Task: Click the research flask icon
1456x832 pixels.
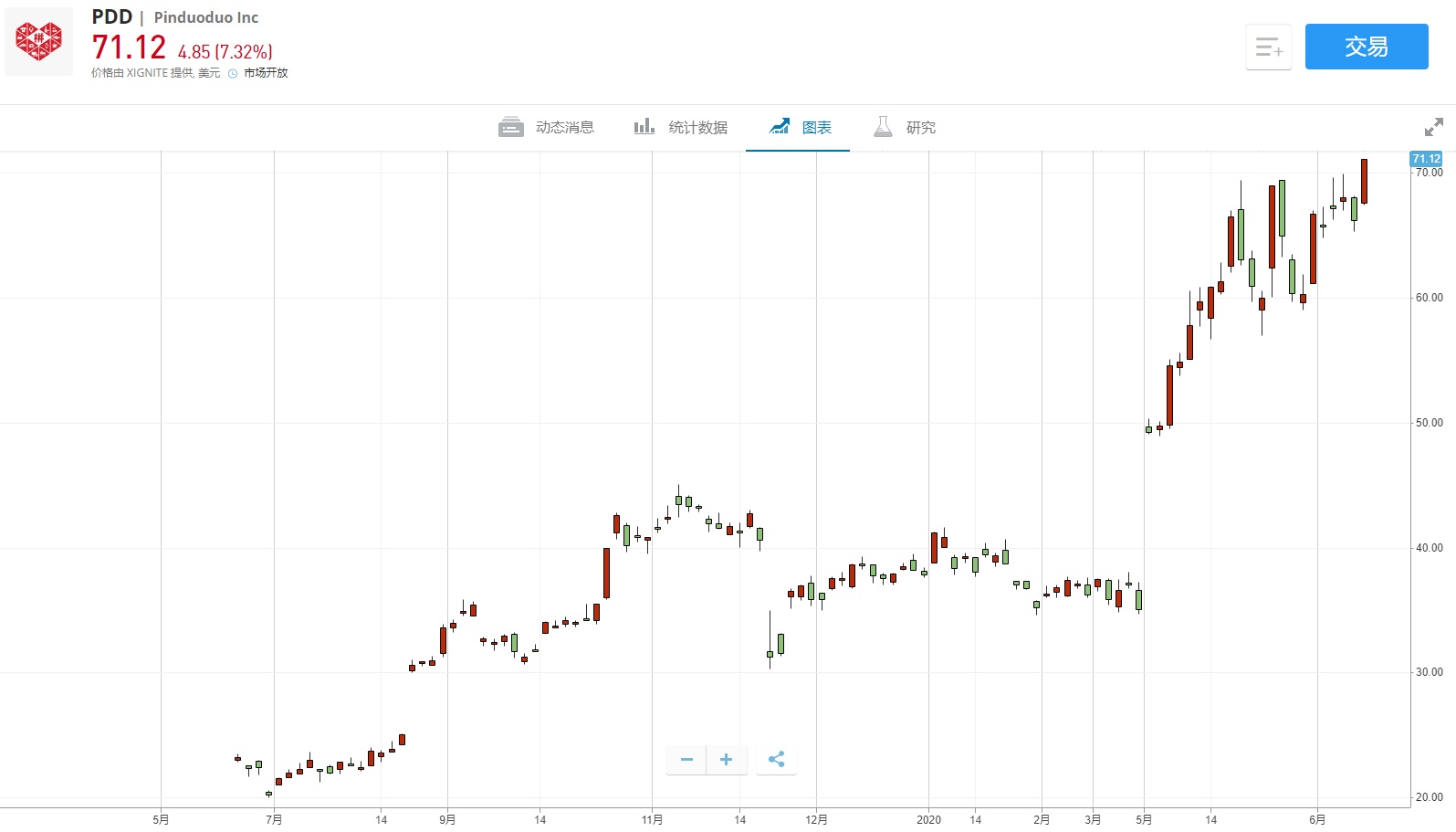Action: (883, 127)
